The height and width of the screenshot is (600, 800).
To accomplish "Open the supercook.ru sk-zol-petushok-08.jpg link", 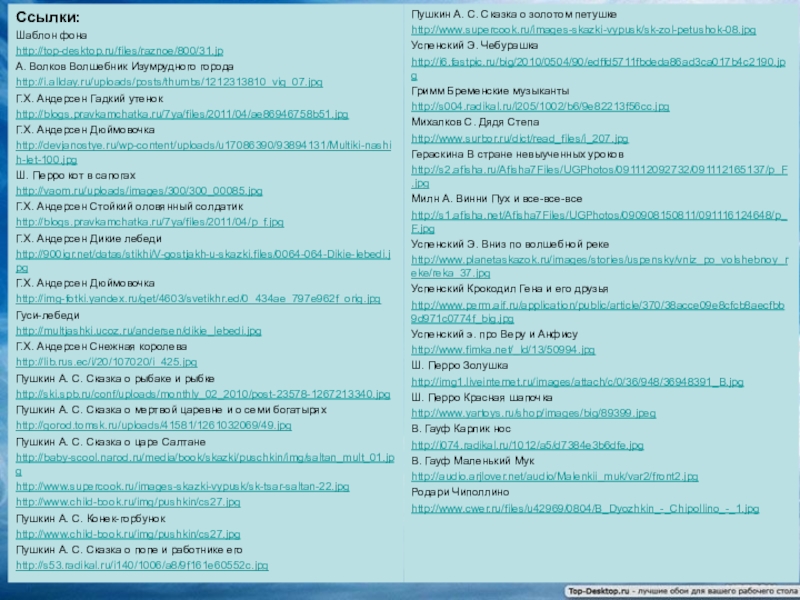I will [x=583, y=30].
